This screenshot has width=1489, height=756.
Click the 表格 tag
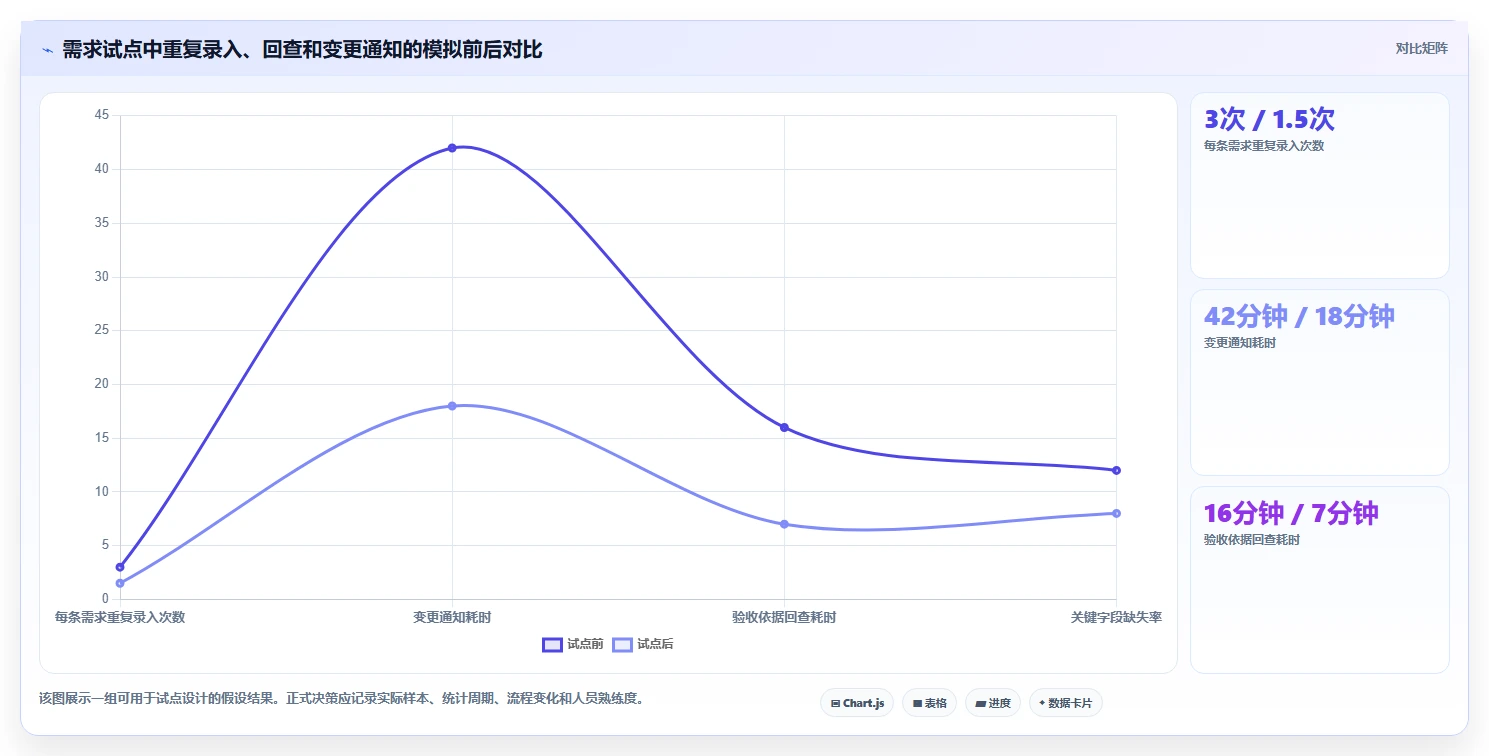click(x=929, y=703)
